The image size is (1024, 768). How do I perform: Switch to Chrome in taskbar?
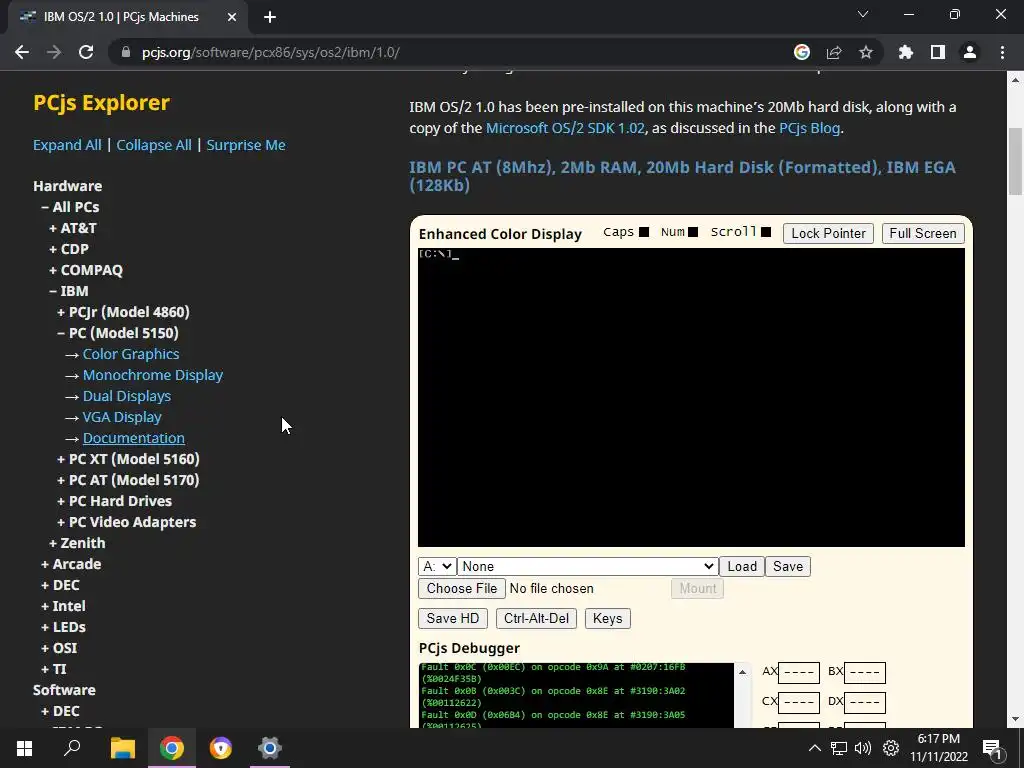click(172, 748)
